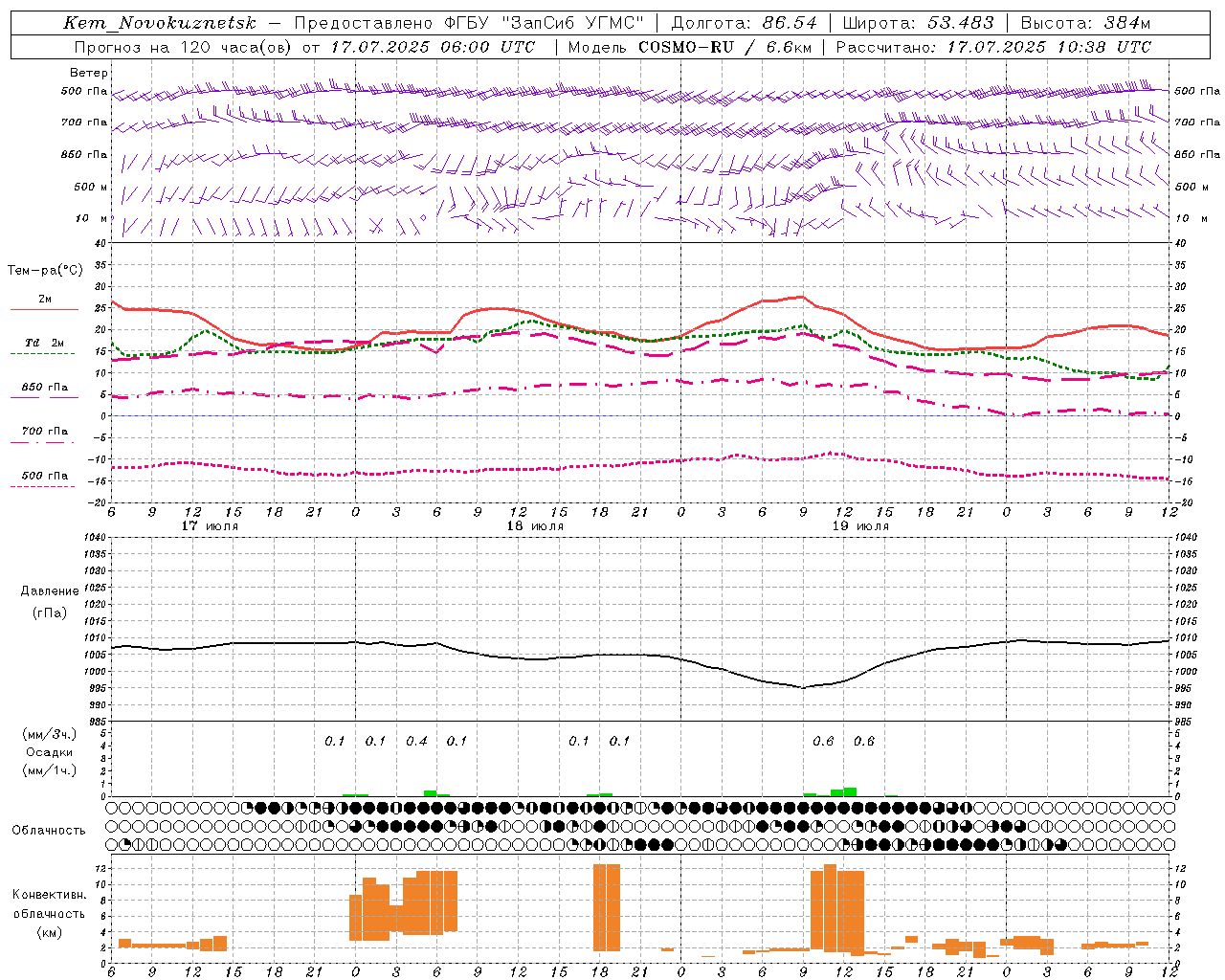
Task: Click the (мм/1ч.) precipitation unit label
Action: [x=49, y=770]
